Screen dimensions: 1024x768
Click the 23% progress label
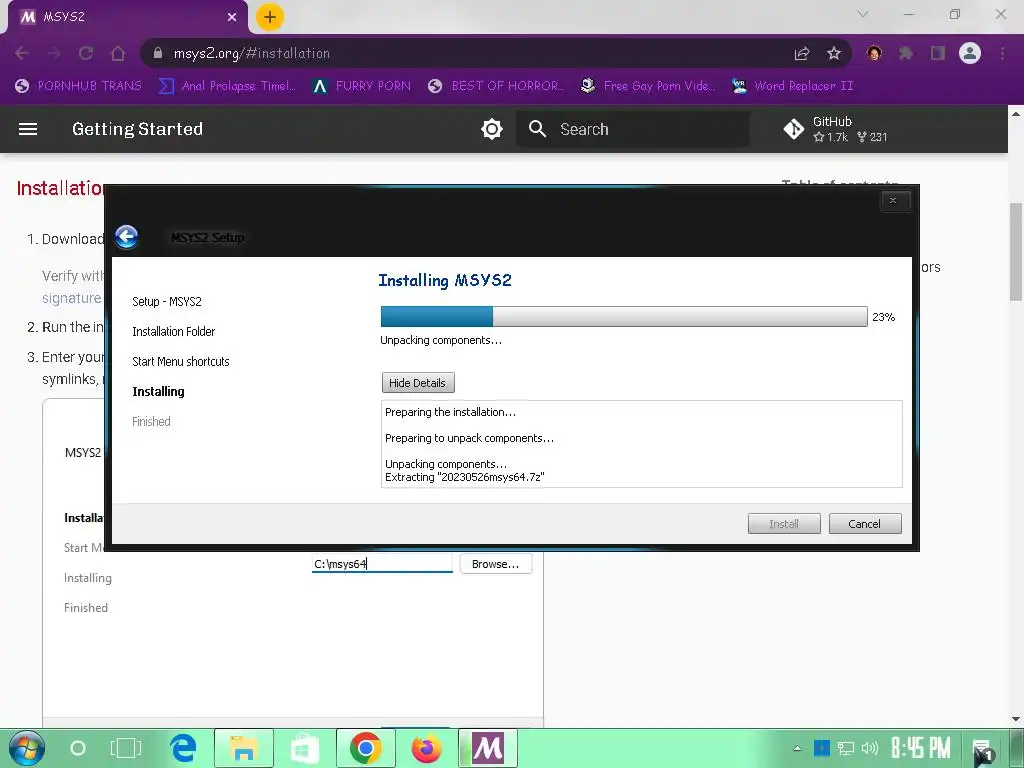pos(884,317)
